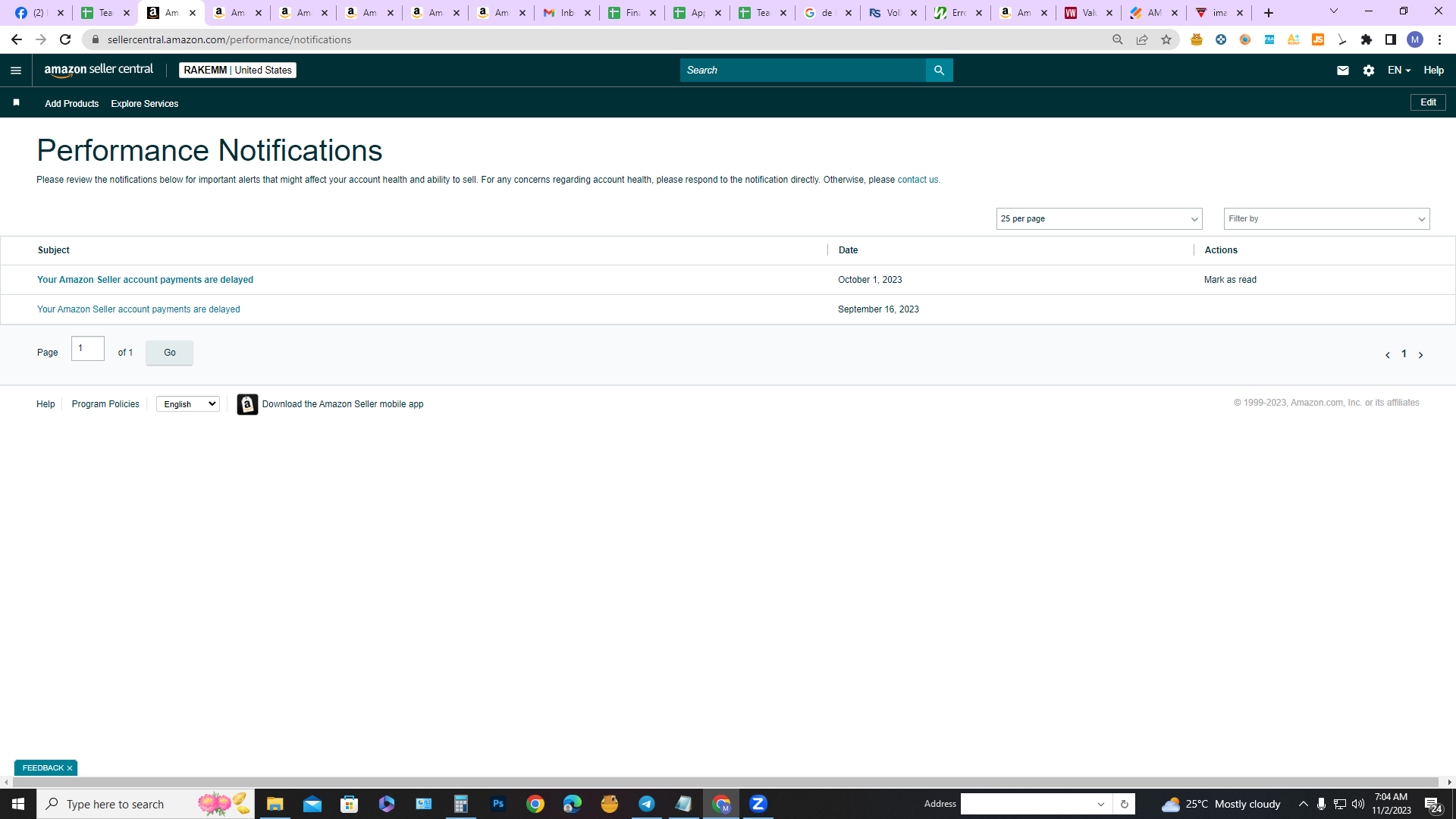1456x819 pixels.
Task: Click the search magnifier button
Action: point(939,70)
